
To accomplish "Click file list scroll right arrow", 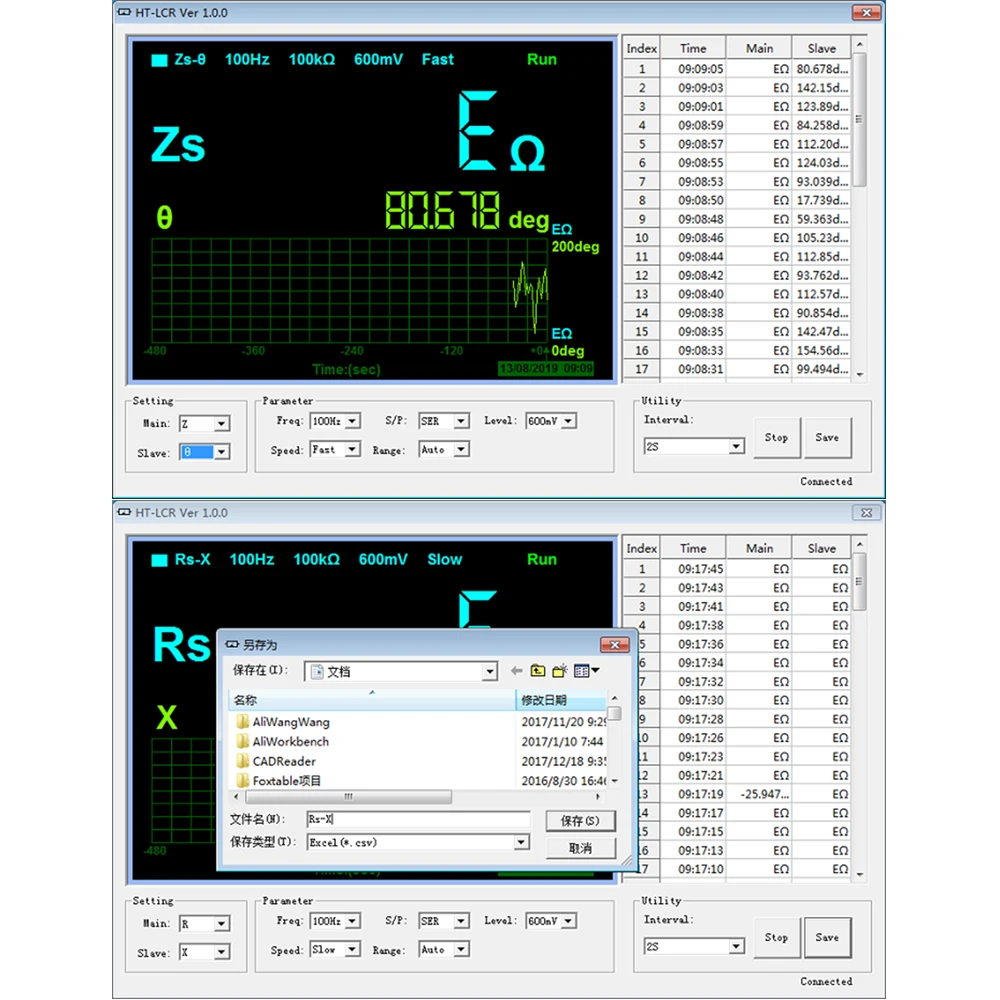I will [598, 797].
